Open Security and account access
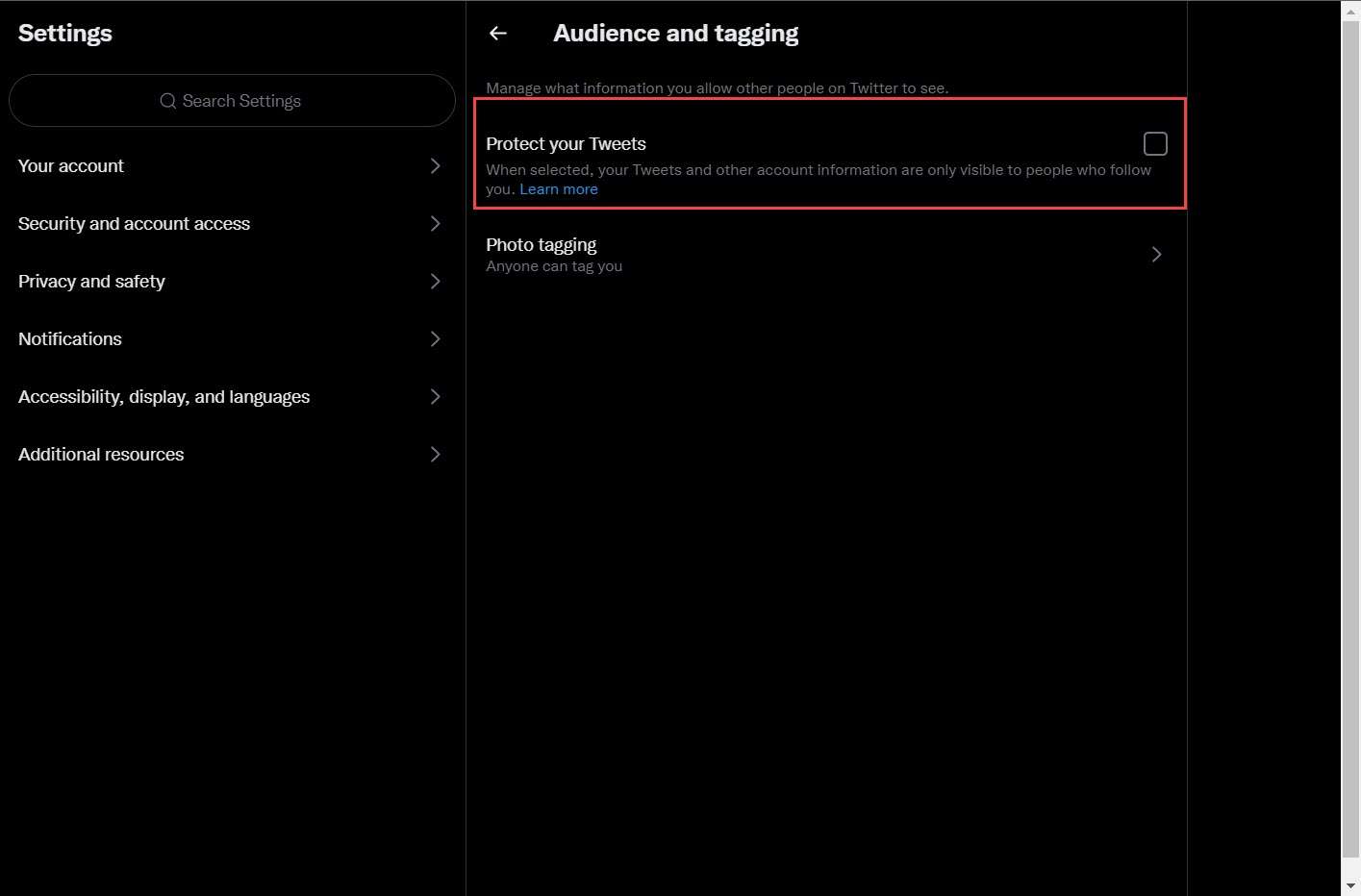 tap(134, 224)
